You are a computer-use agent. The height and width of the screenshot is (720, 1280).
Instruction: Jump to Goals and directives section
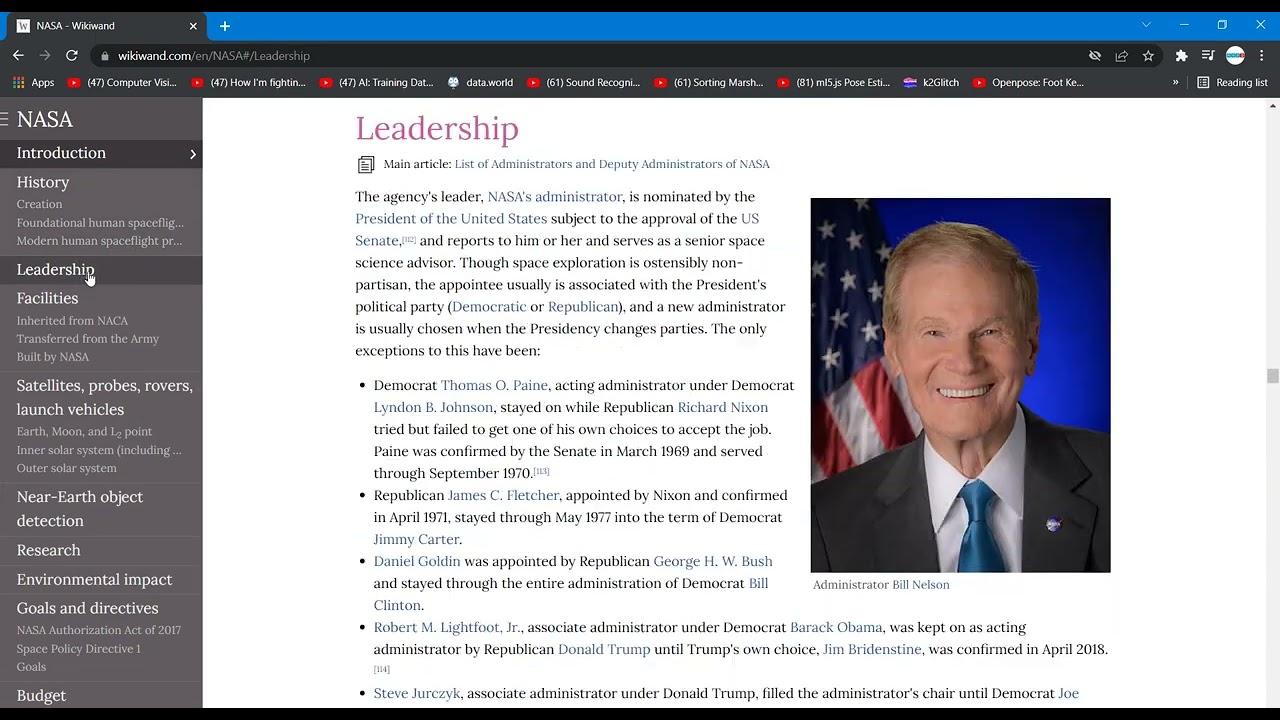pos(87,608)
